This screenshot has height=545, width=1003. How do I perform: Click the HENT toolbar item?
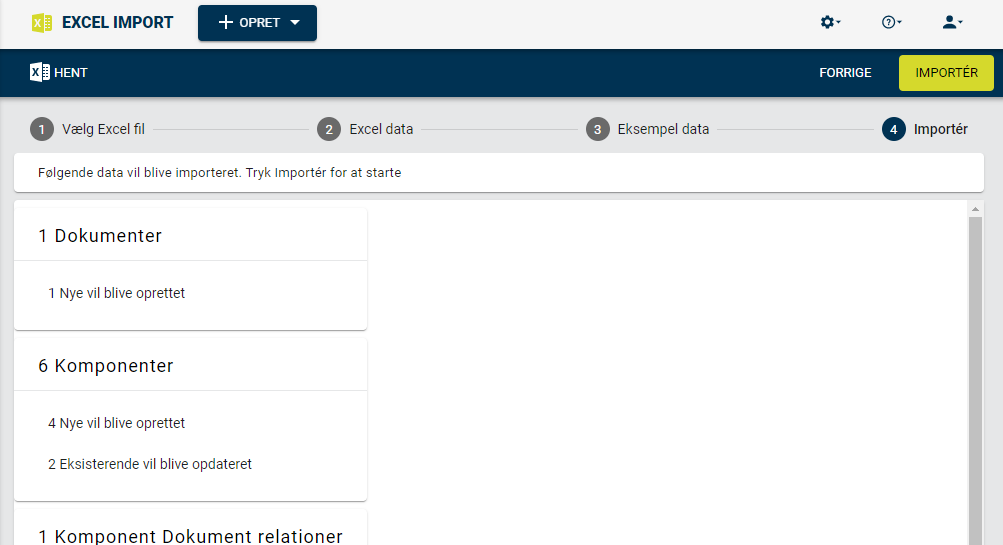pyautogui.click(x=59, y=72)
